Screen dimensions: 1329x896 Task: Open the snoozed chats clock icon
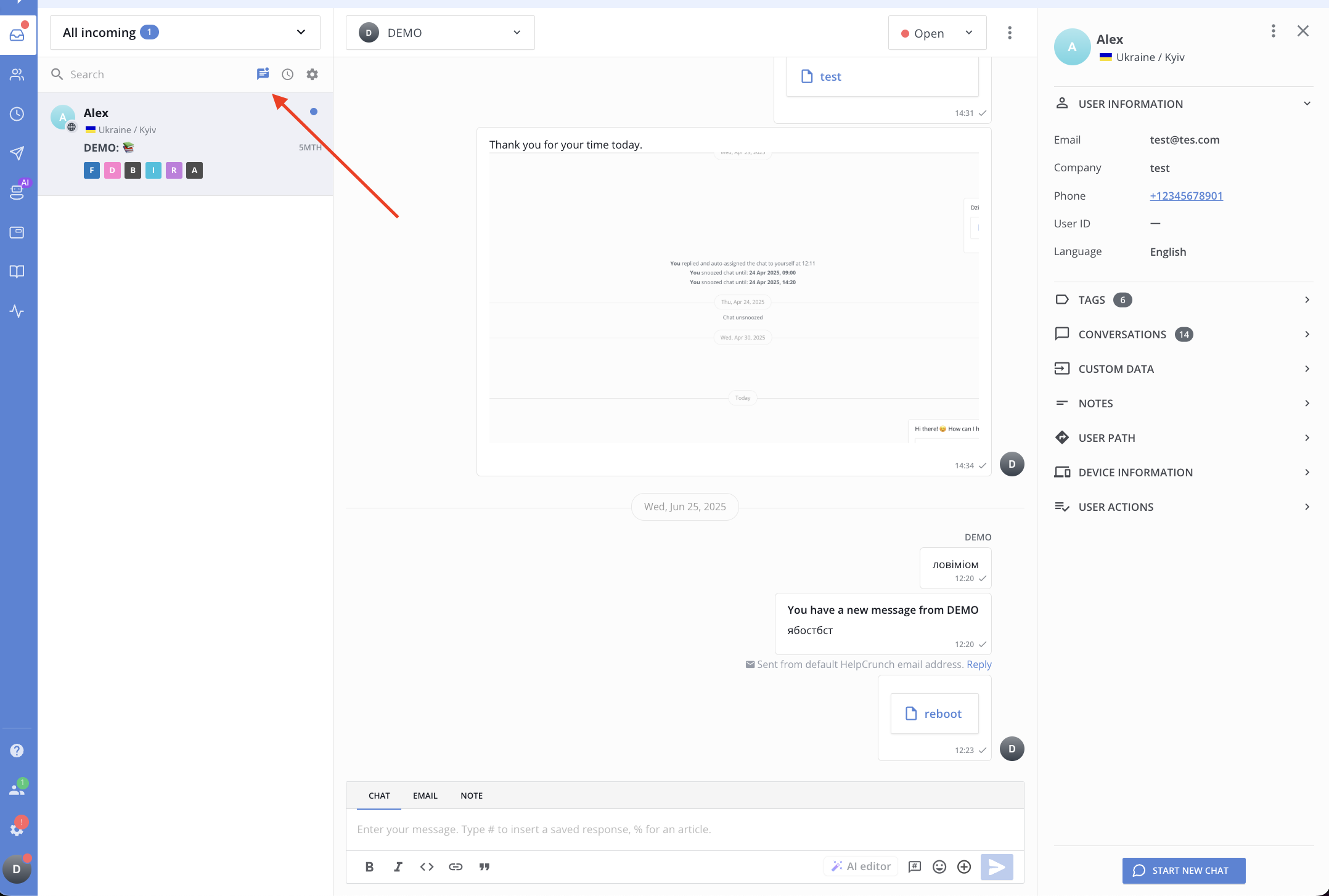pos(287,74)
